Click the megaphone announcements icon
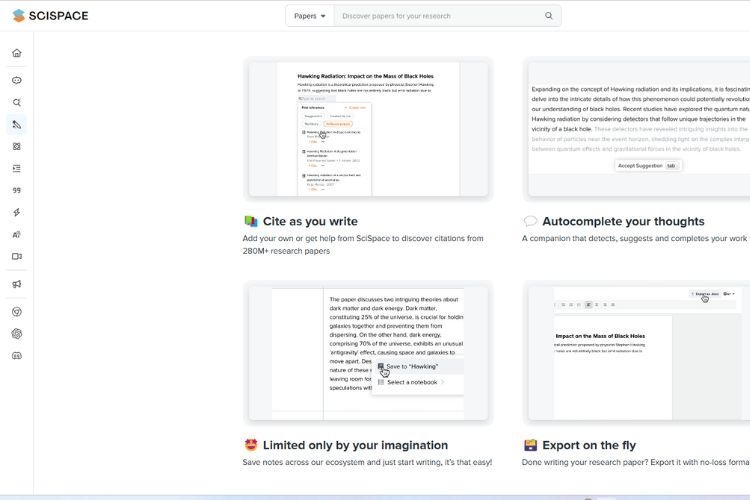750x500 pixels. coord(16,284)
